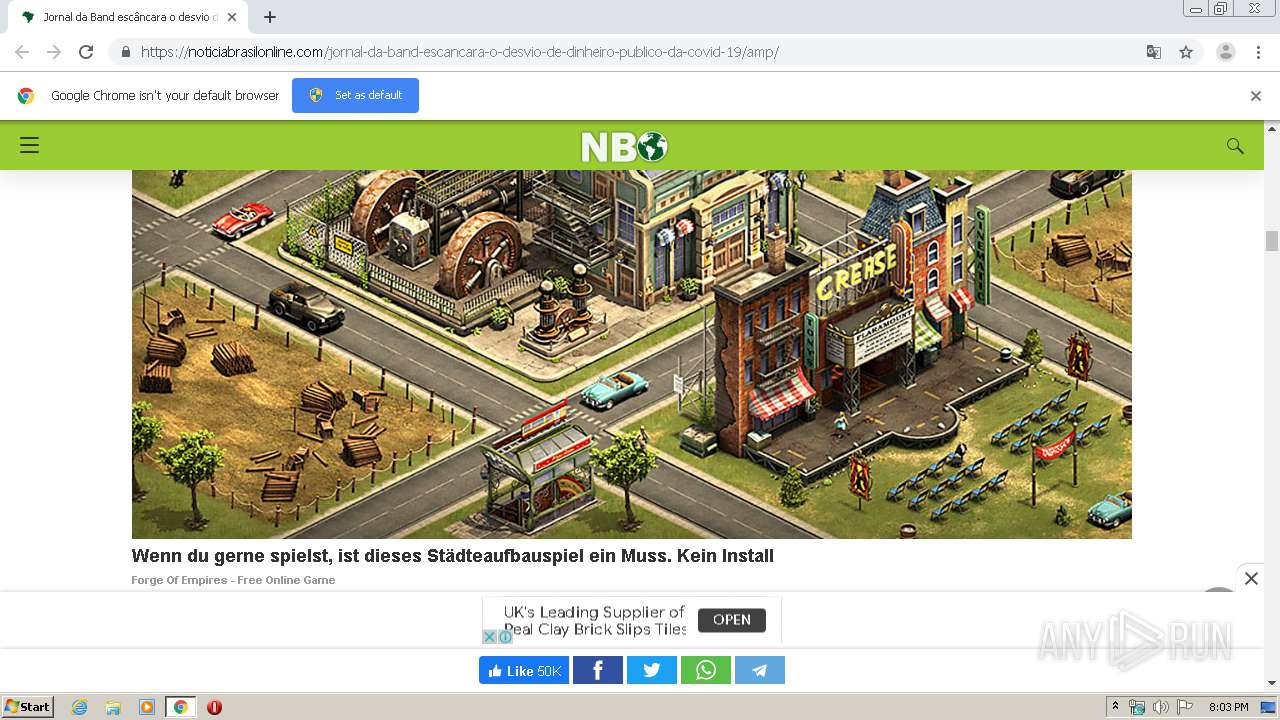Click the NBO logo in header
The height and width of the screenshot is (720, 1280).
click(x=624, y=147)
